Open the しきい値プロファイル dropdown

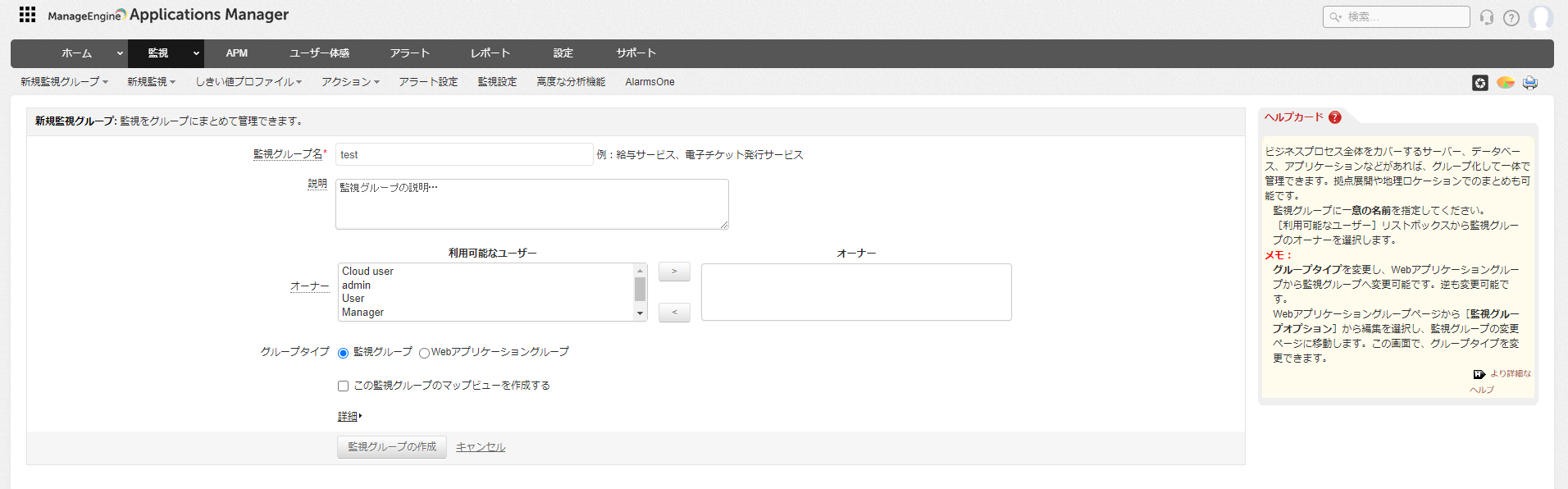[x=248, y=82]
